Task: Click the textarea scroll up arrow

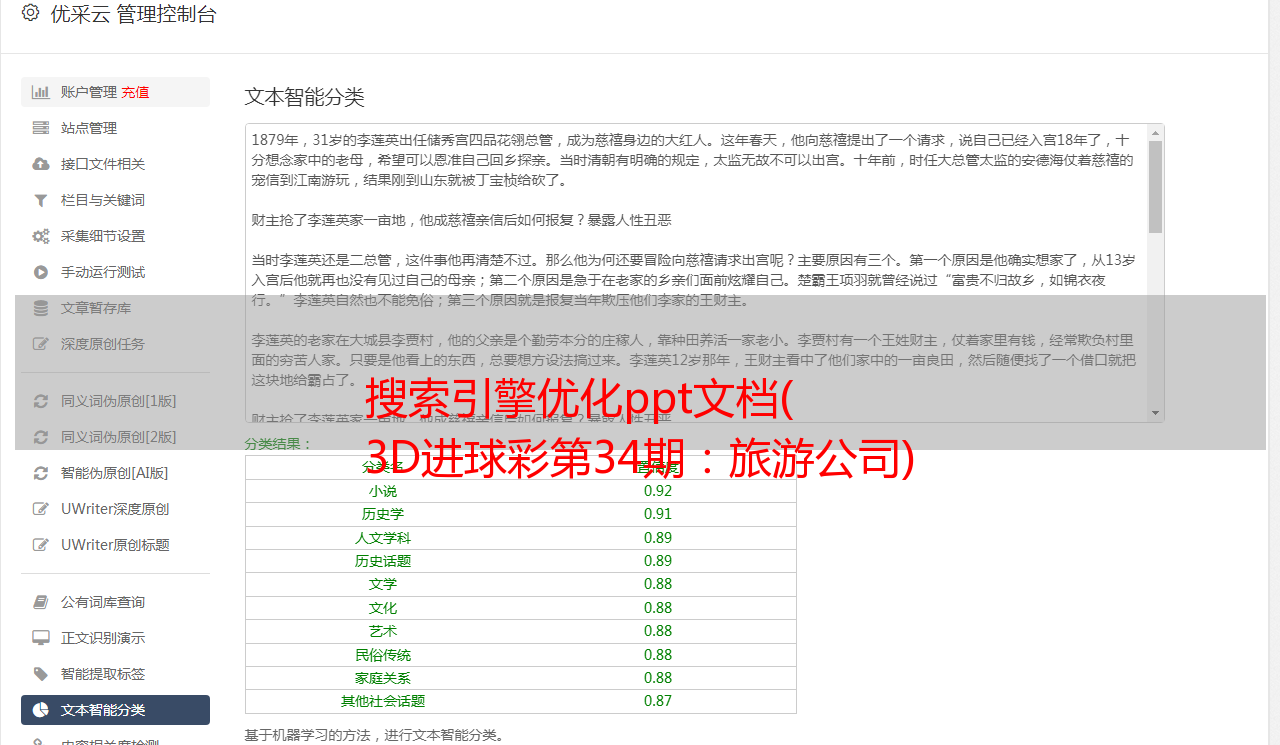Action: 1155,133
